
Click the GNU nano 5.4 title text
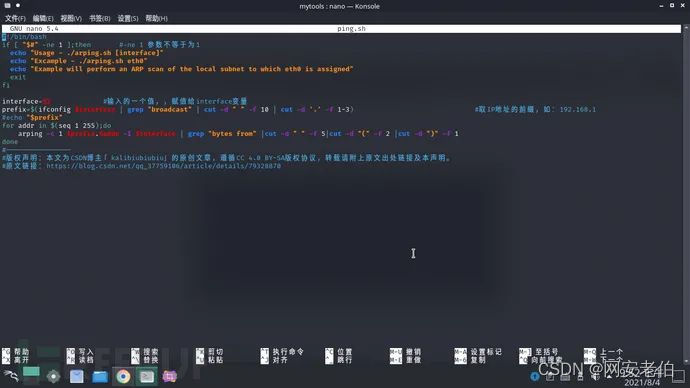[x=34, y=29]
